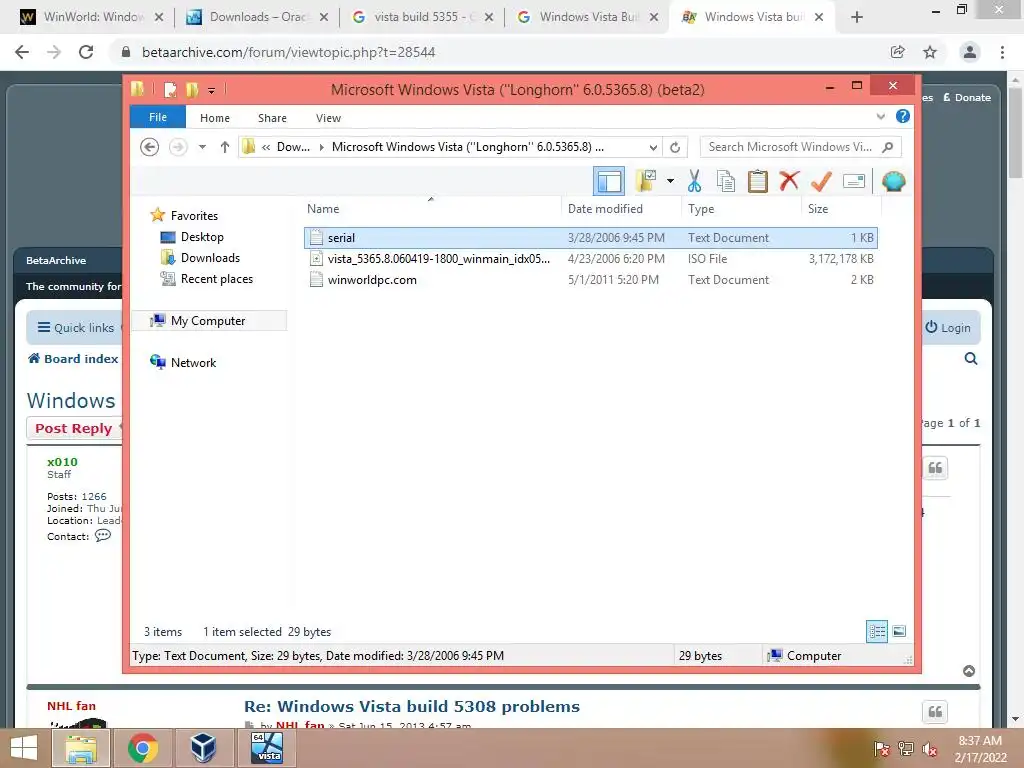Click New folder icon in quick access toolbar
The width and height of the screenshot is (1024, 768).
pyautogui.click(x=192, y=89)
